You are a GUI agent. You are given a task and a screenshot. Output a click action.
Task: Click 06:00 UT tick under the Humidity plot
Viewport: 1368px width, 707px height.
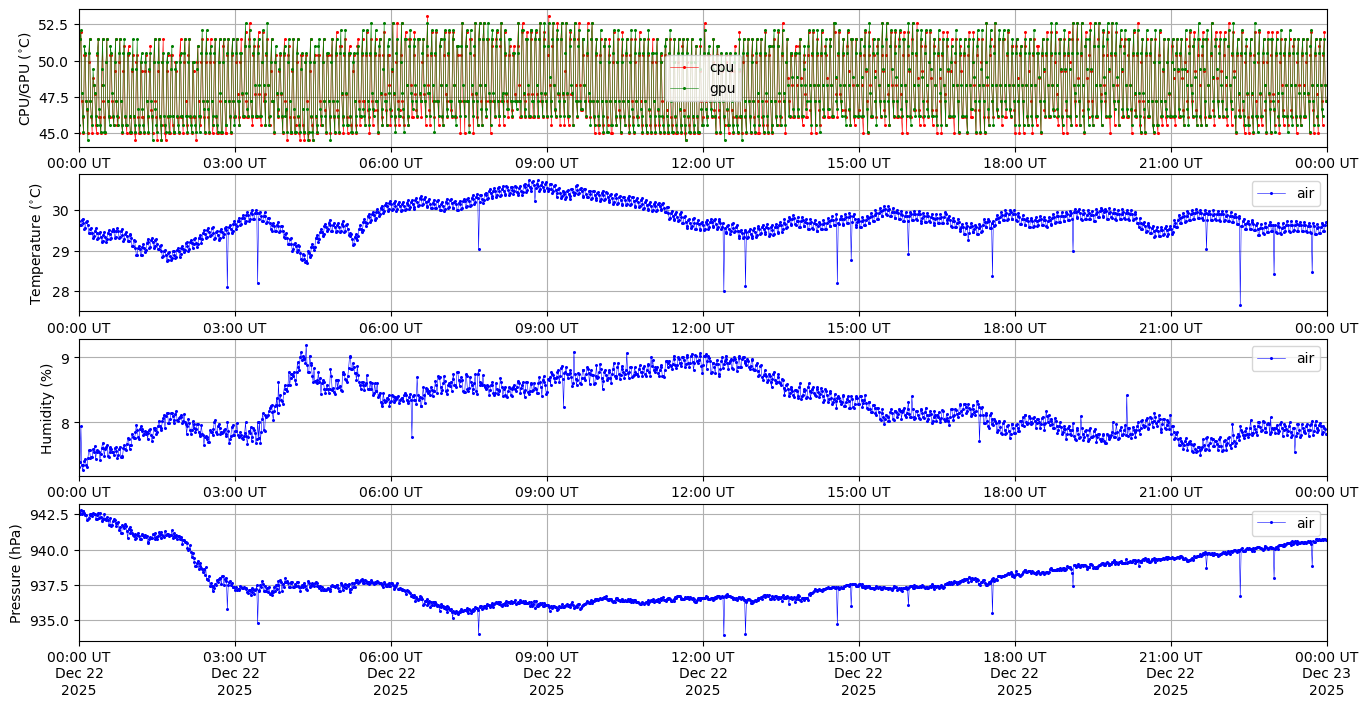(391, 491)
